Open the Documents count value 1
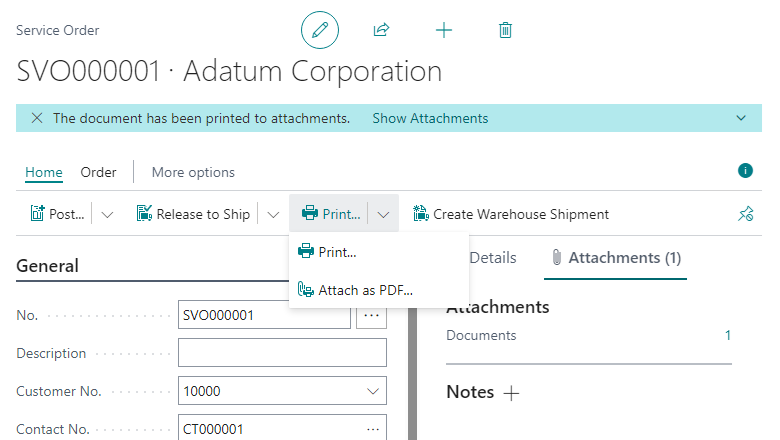The image size is (780, 440). [x=728, y=335]
